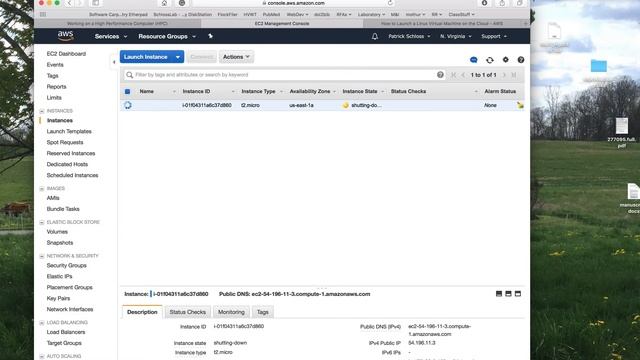Click Safari home toolbar icon
This screenshot has width=640, height=360.
pyautogui.click(x=164, y=3)
